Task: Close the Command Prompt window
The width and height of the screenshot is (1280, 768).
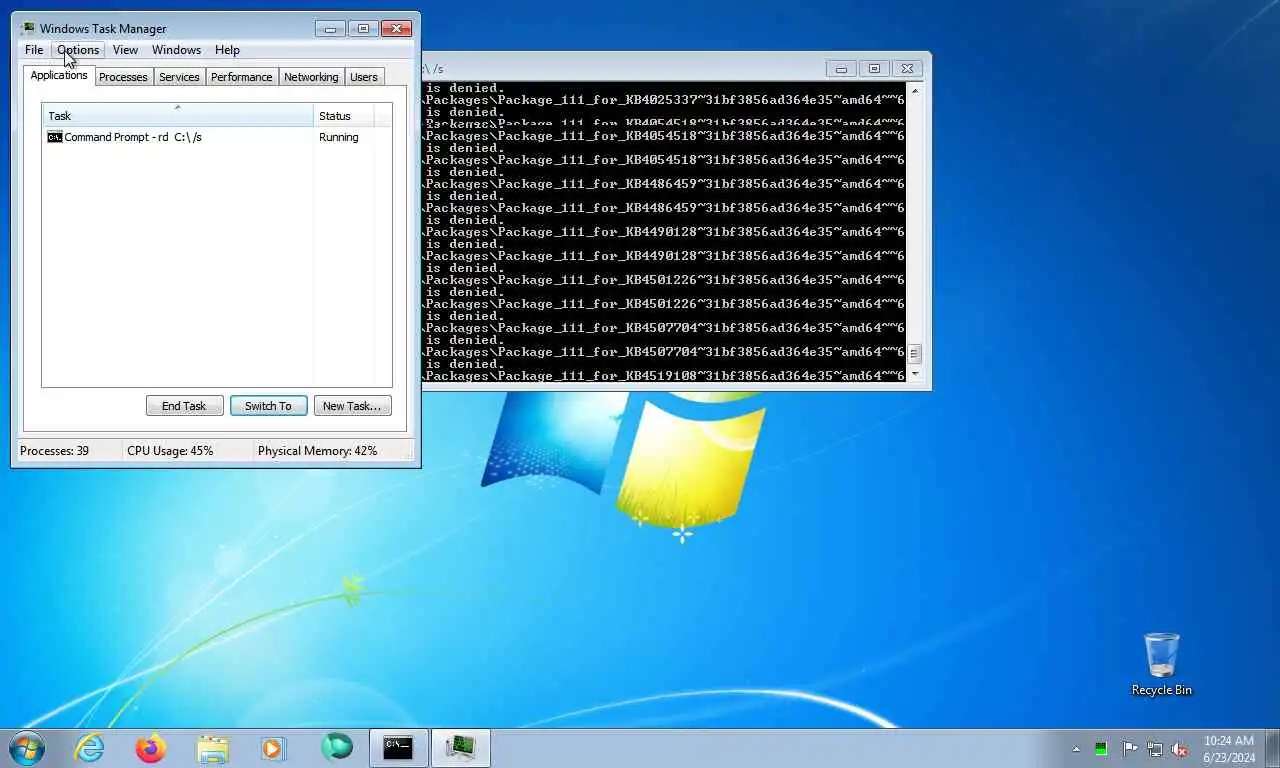Action: [x=907, y=69]
